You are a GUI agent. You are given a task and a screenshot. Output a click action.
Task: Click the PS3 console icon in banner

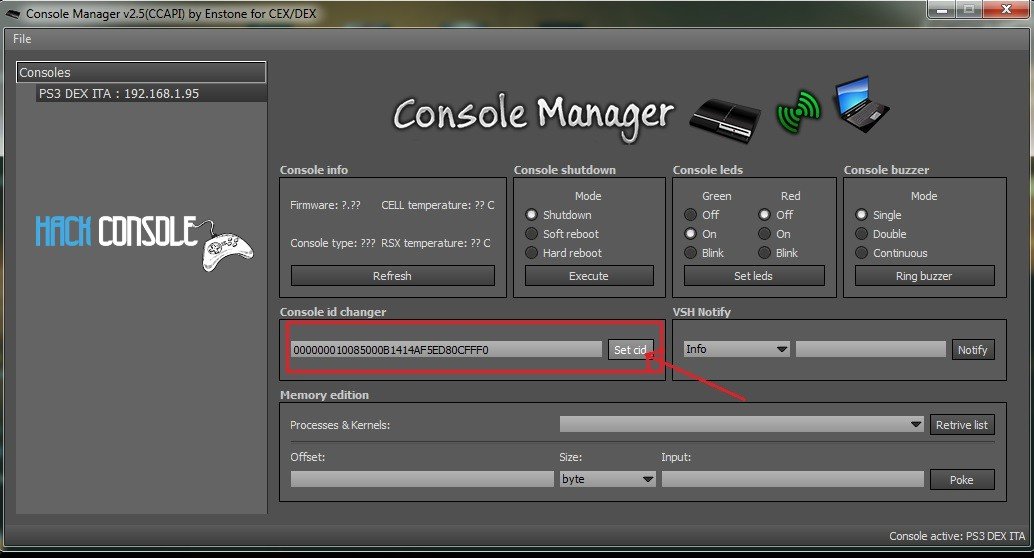725,119
